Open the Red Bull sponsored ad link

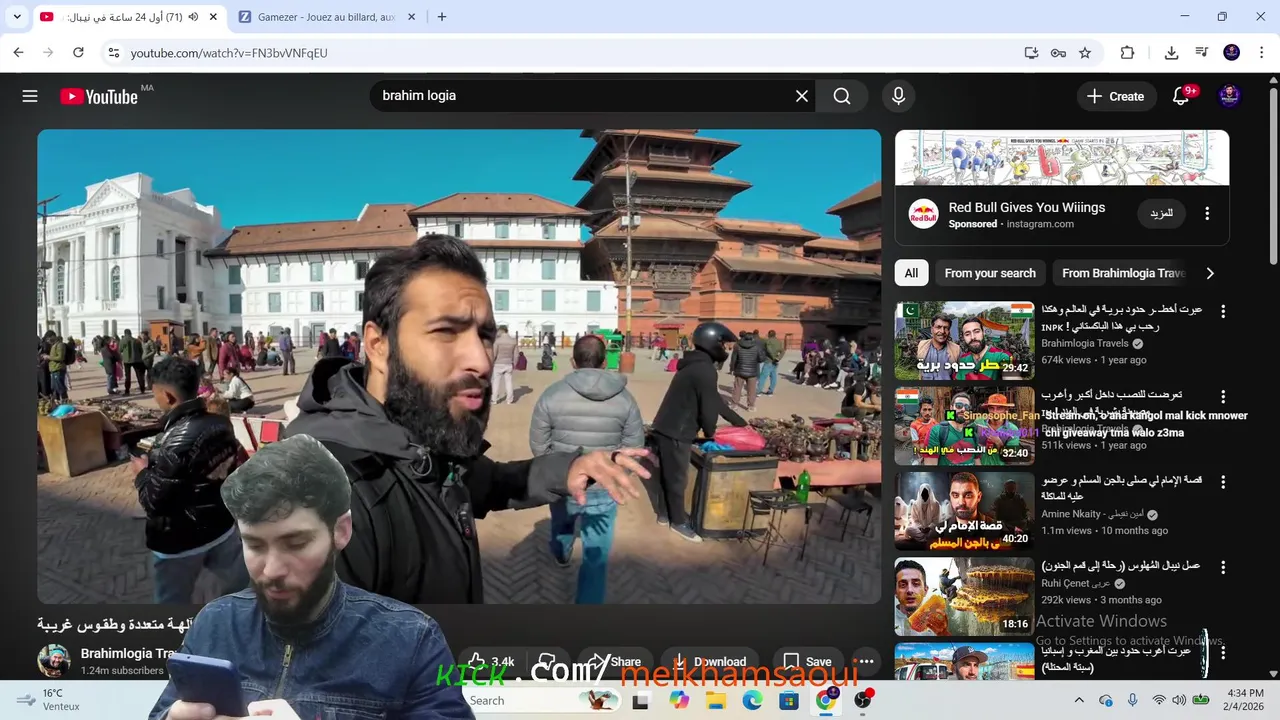point(1027,208)
